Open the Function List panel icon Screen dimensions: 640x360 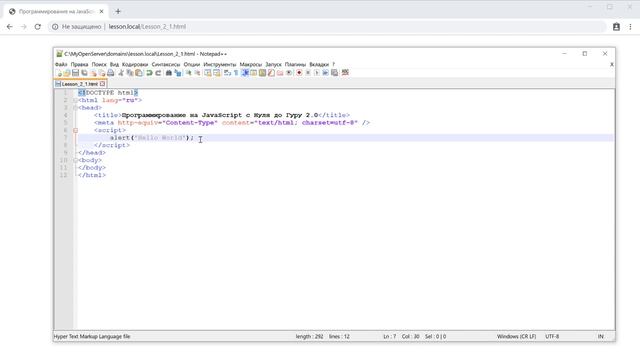tap(271, 73)
